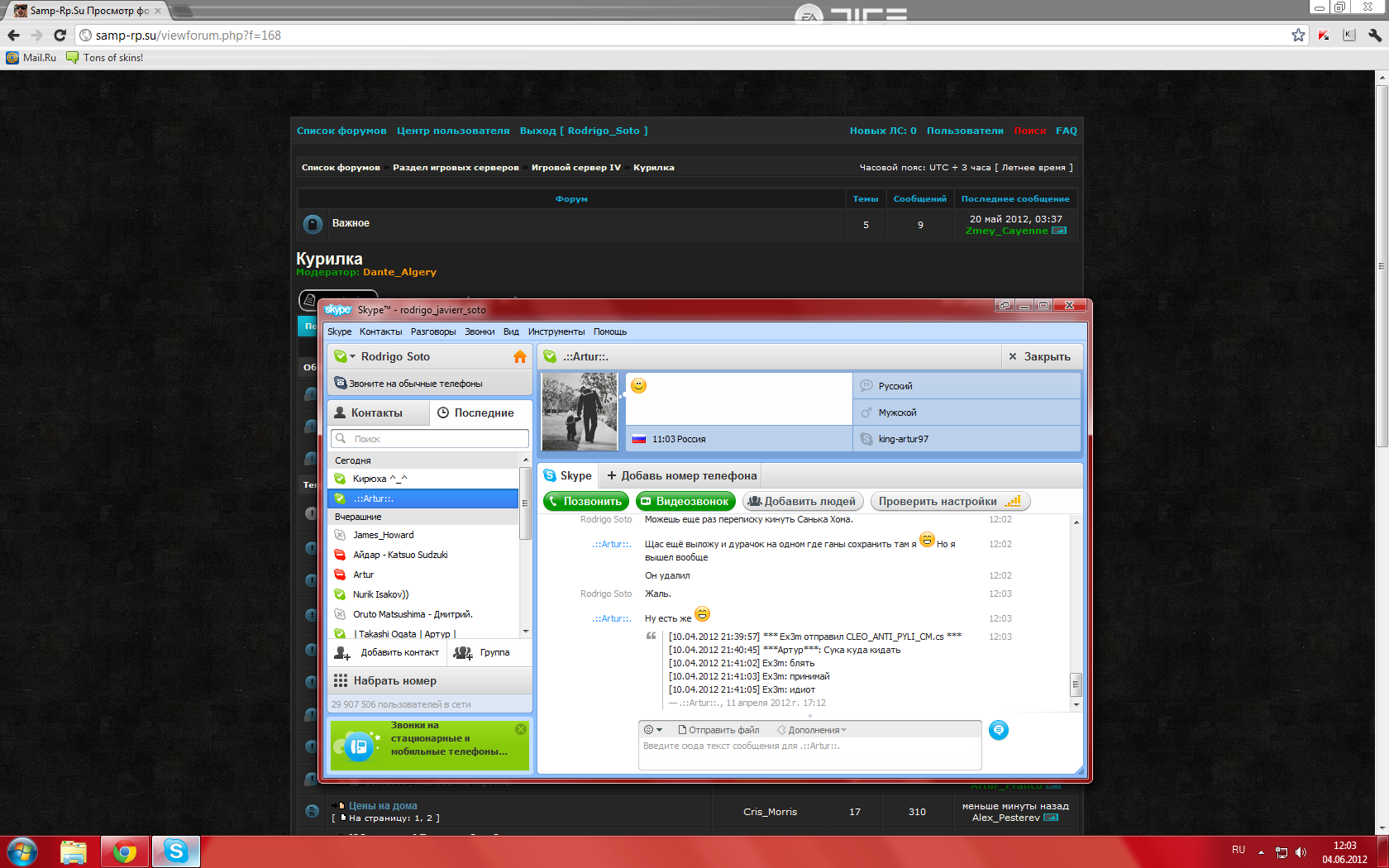The image size is (1389, 868).
Task: Click the browser address bar
Action: (x=686, y=36)
